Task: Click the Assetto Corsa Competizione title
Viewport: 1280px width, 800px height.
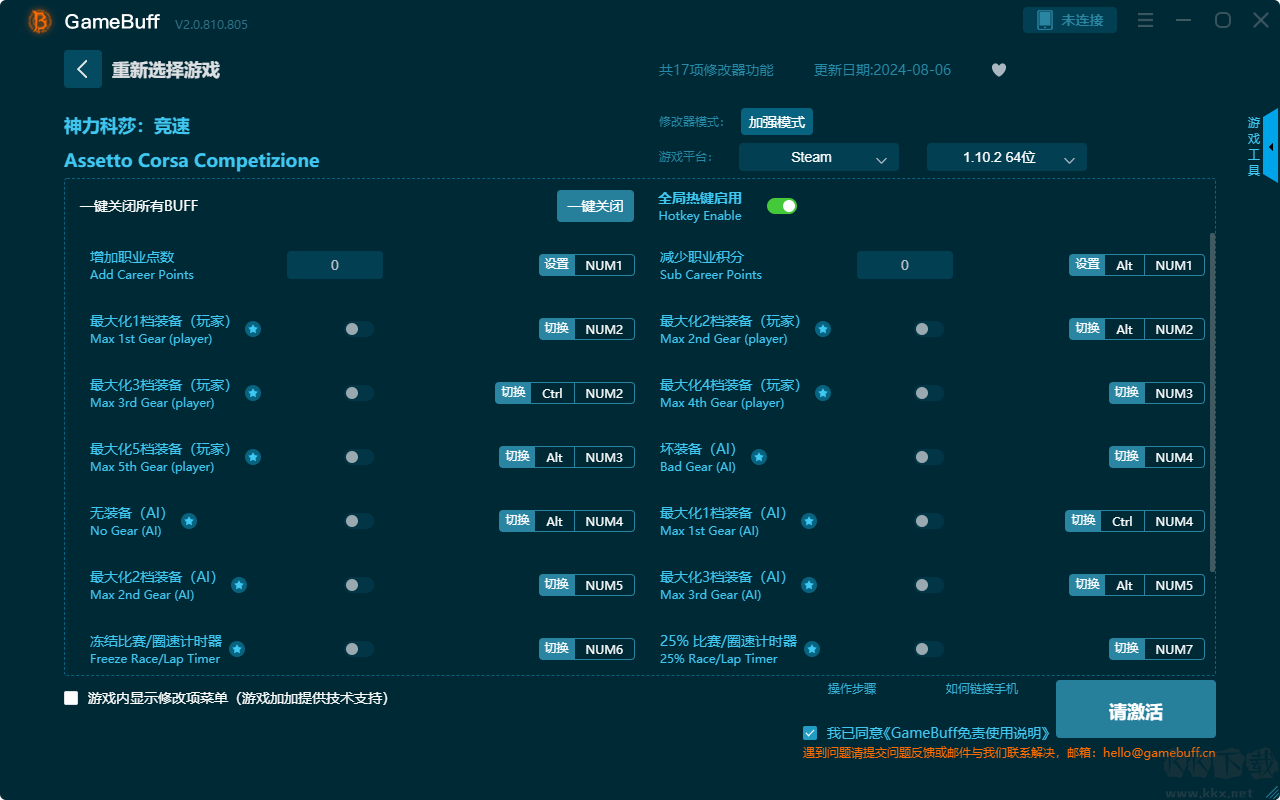Action: point(192,161)
